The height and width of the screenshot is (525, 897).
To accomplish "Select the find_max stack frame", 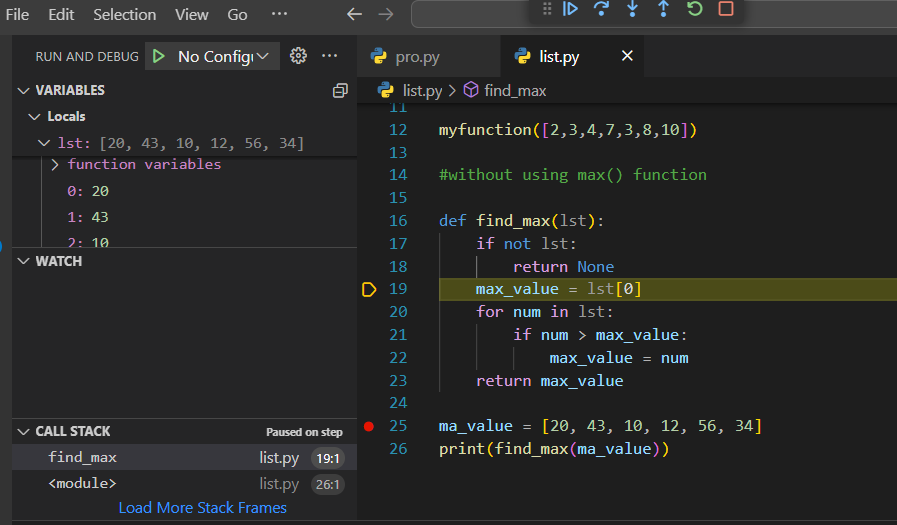I will (83, 457).
